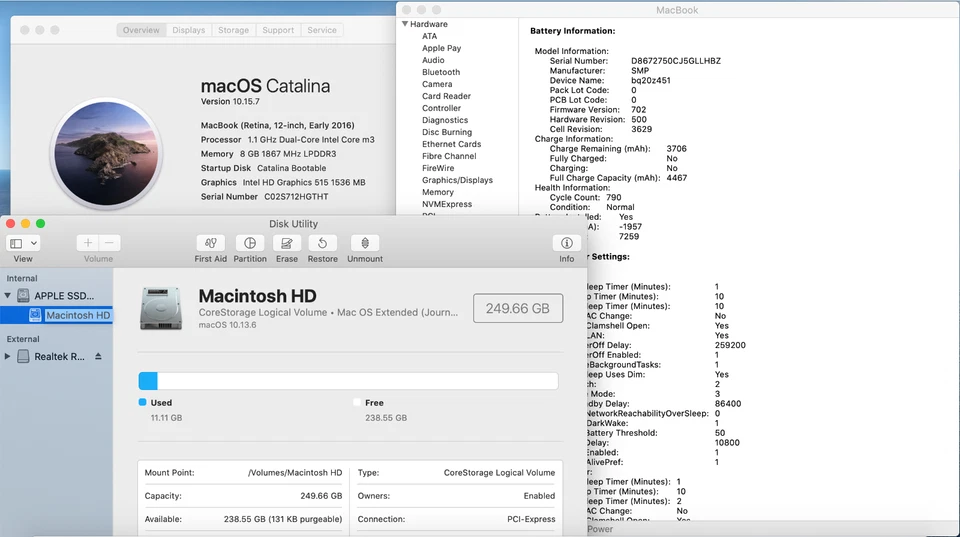Select Fibre Channel in the hardware list

(449, 156)
